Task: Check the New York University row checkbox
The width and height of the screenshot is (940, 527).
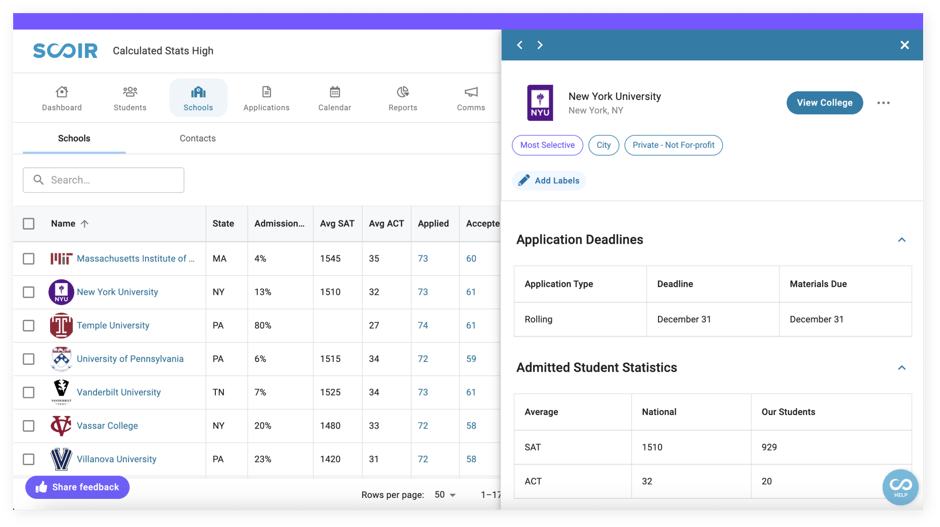Action: pyautogui.click(x=29, y=292)
